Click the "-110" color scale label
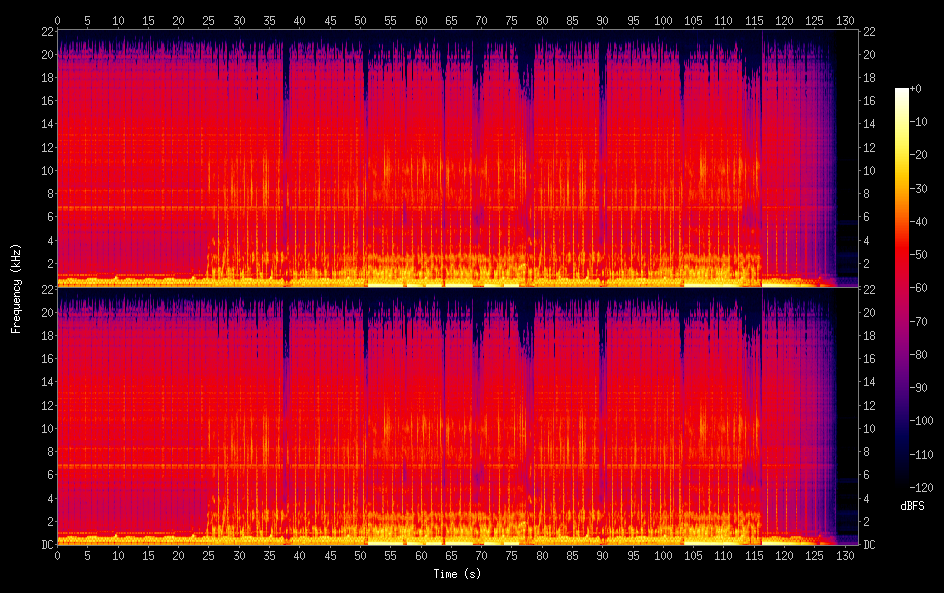This screenshot has width=944, height=593. point(921,455)
